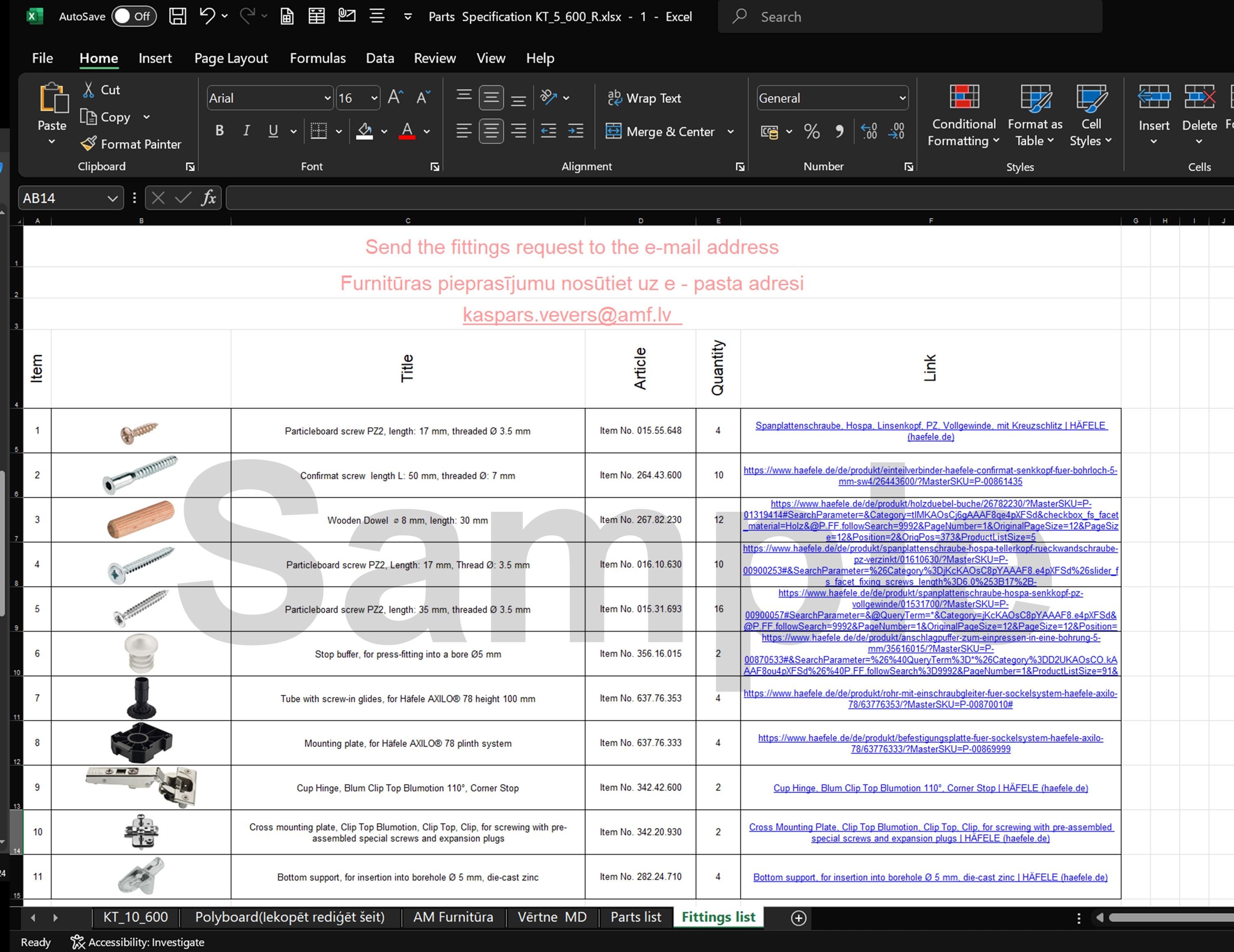Open the Cup Hinge Blum Clip Top HÄFELE link
The image size is (1234, 952).
[930, 787]
